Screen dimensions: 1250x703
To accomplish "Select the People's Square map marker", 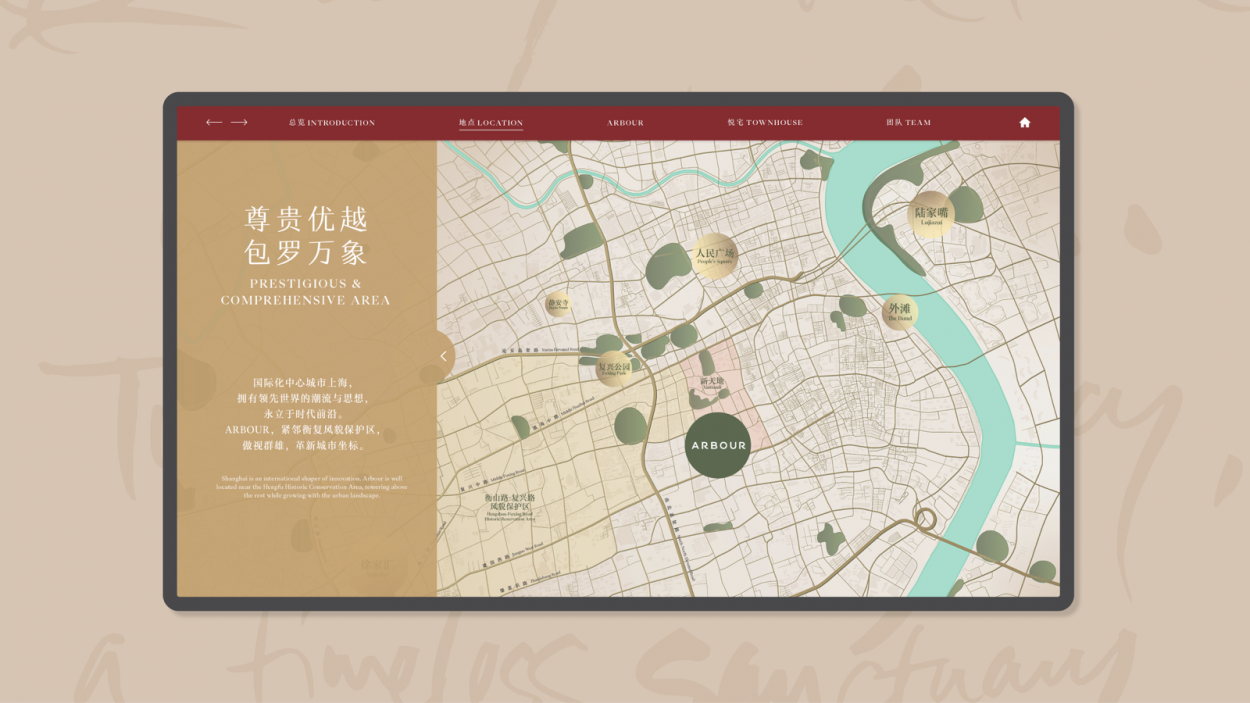I will pos(715,257).
